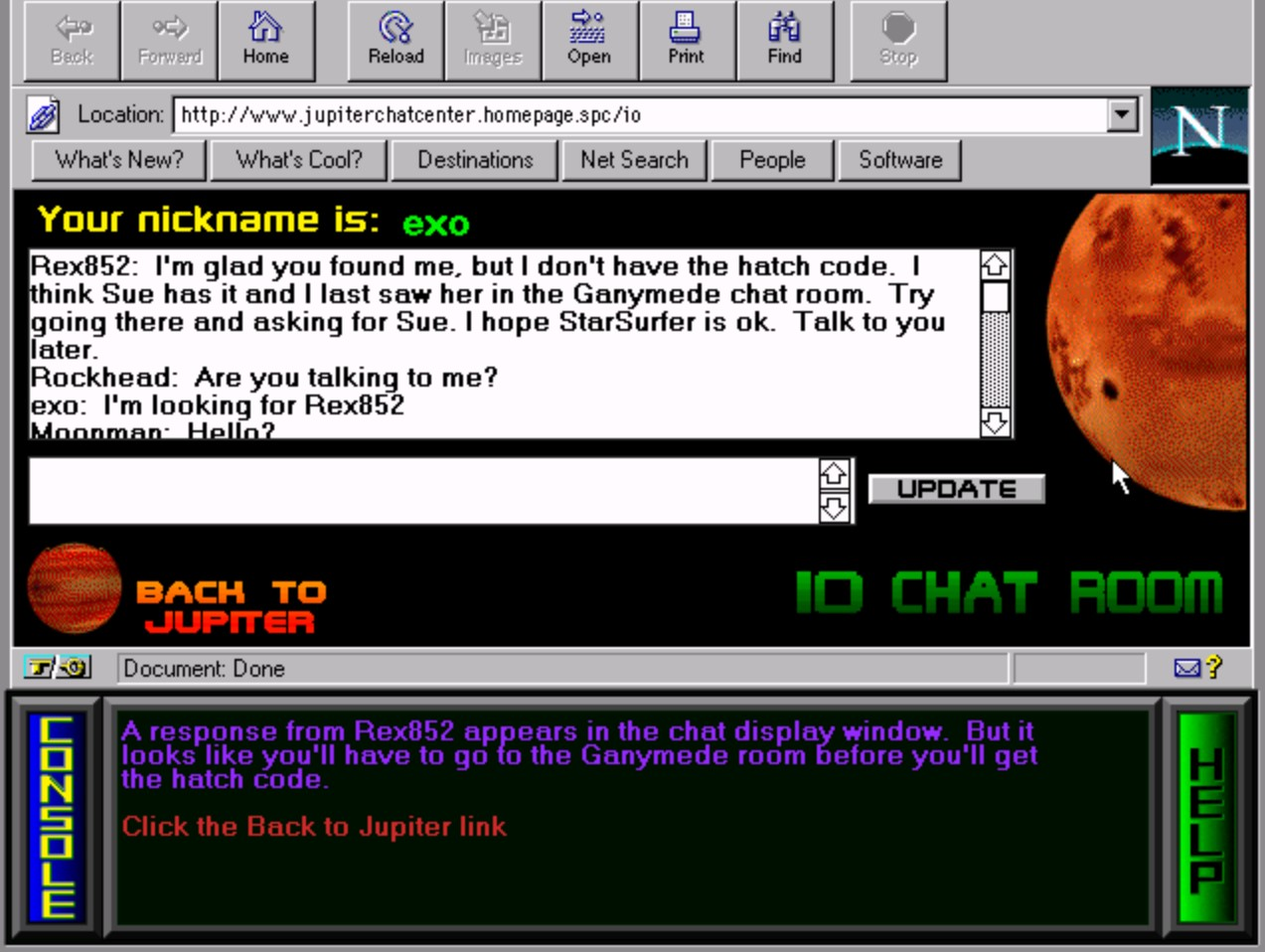The image size is (1265, 952).
Task: Open the What's Cool? directory button
Action: click(x=299, y=160)
